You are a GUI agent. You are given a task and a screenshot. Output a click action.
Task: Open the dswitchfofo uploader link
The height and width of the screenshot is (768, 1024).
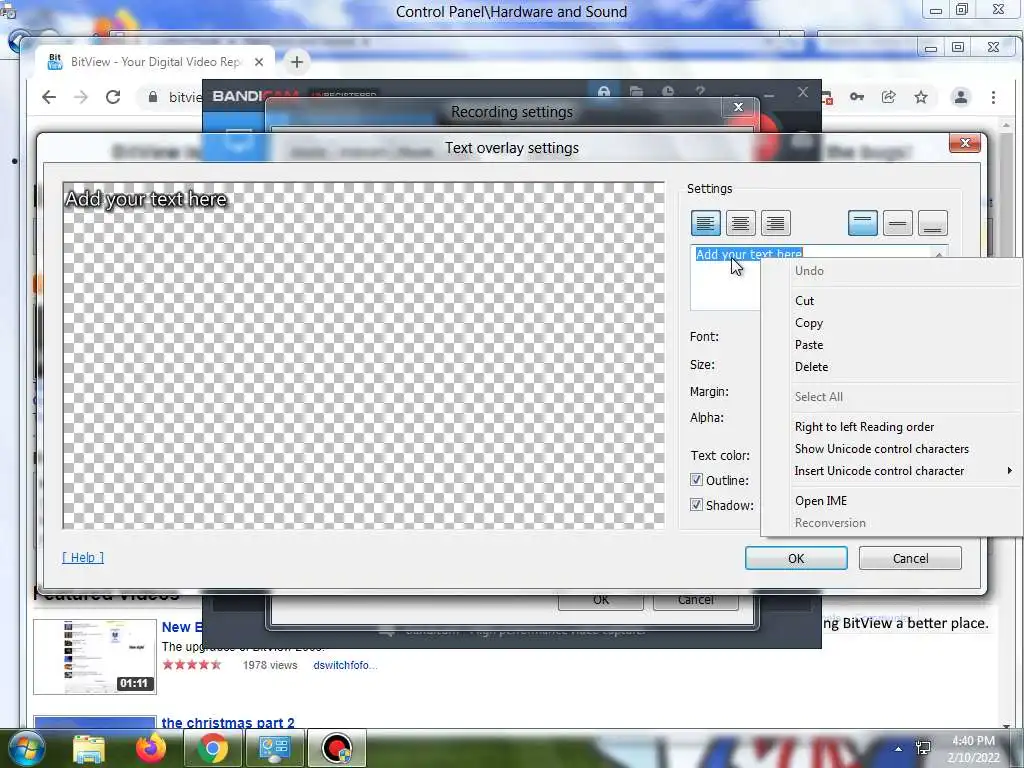click(345, 665)
